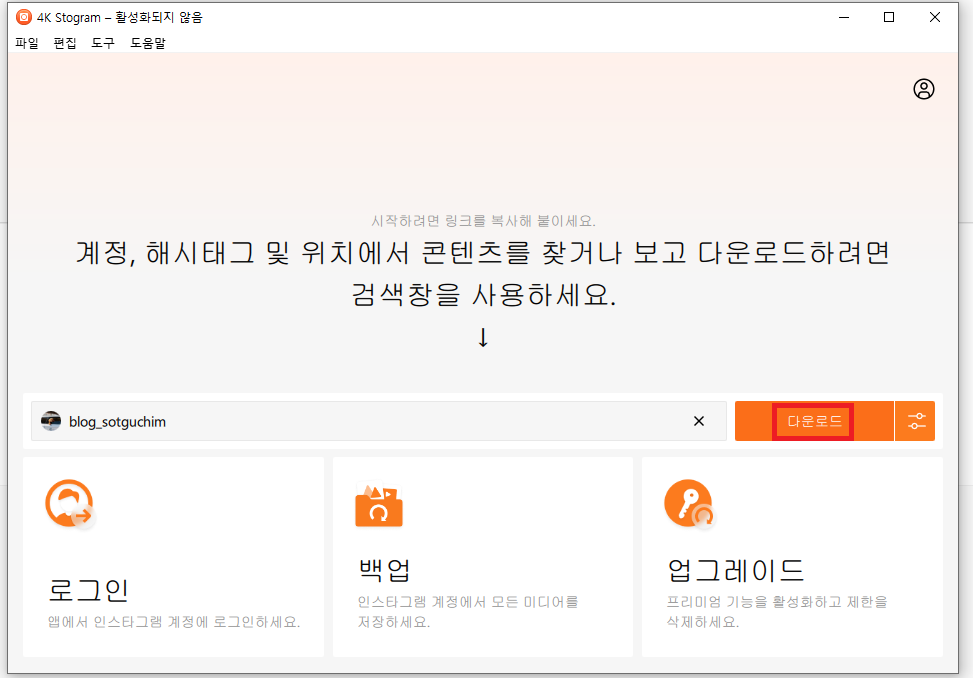Close the 4K Stogram window
The width and height of the screenshot is (973, 678).
click(x=935, y=17)
